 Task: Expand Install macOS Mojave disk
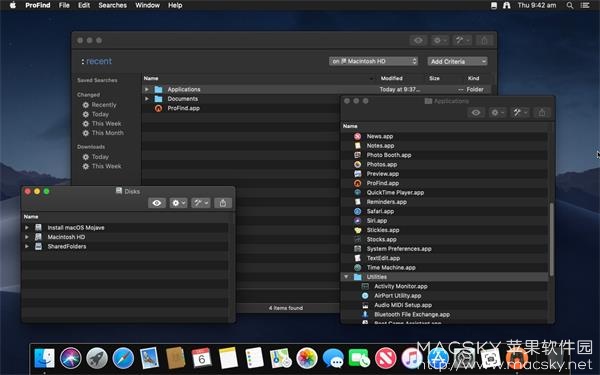tap(27, 228)
